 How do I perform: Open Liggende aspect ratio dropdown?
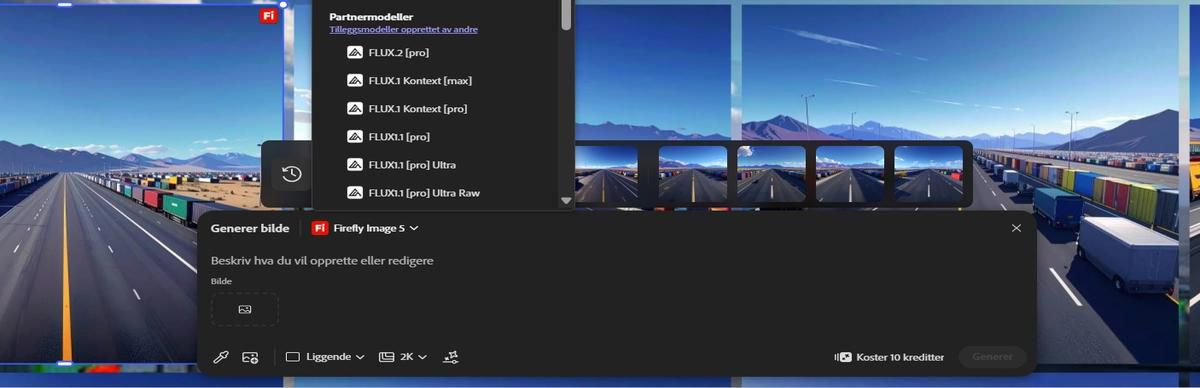tap(325, 357)
